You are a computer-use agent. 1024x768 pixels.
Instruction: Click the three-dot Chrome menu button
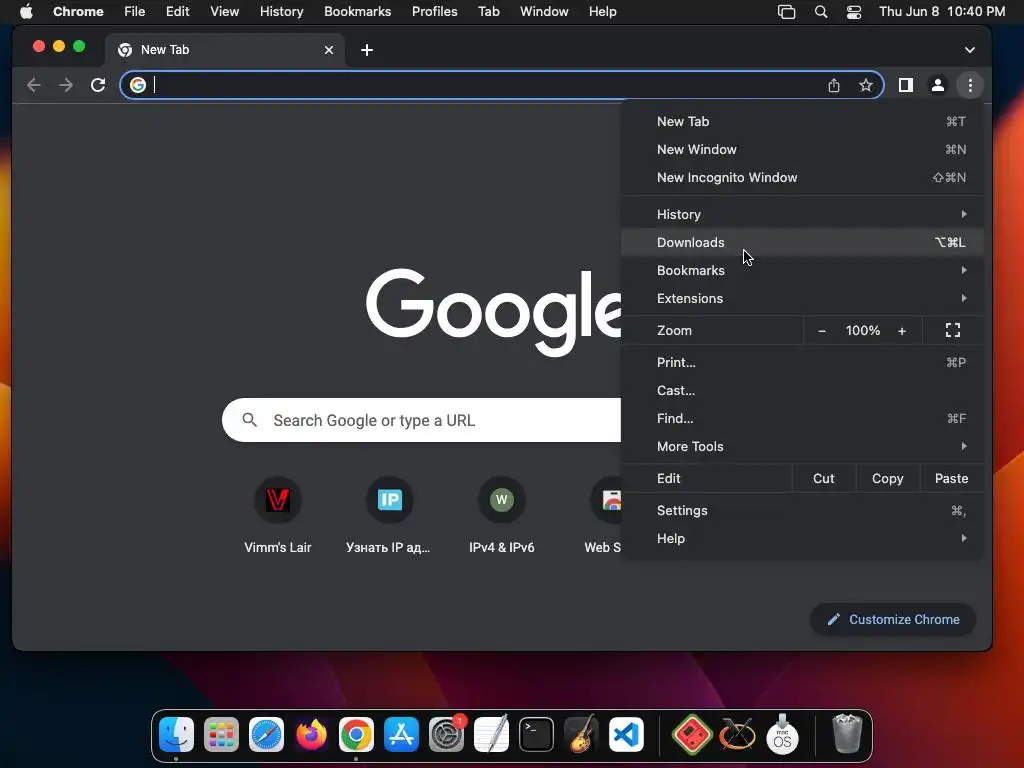click(970, 85)
